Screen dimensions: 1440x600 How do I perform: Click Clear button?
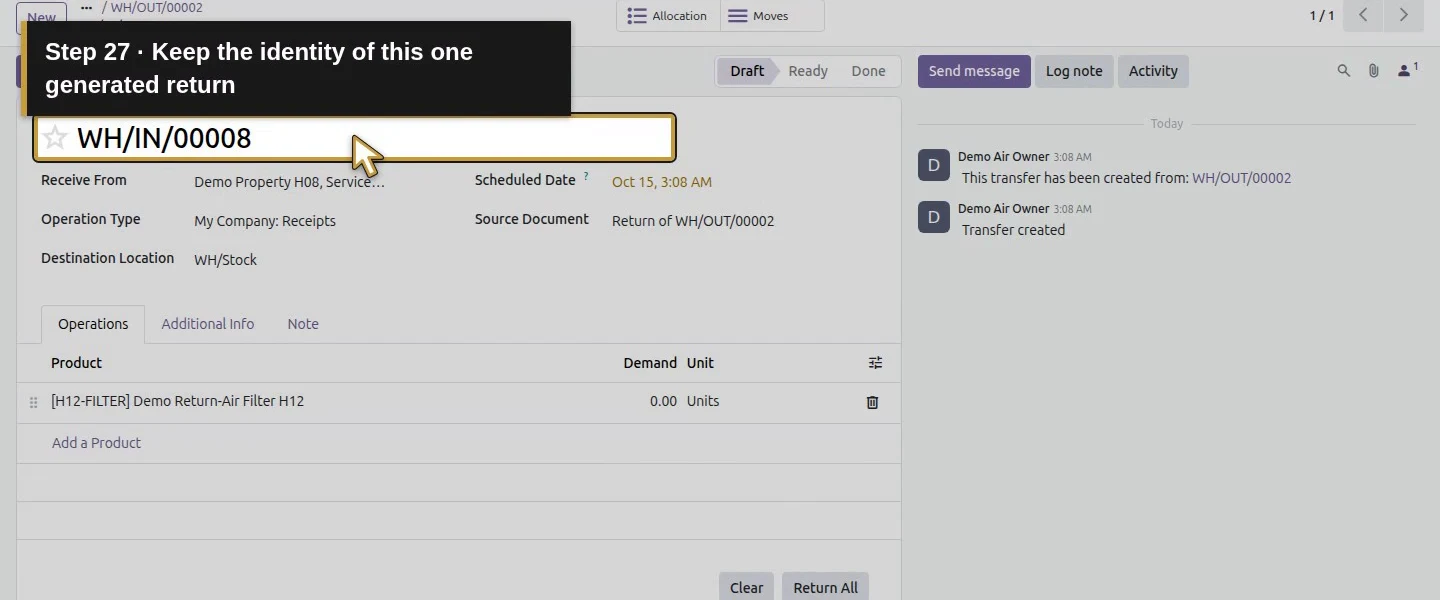coord(746,587)
